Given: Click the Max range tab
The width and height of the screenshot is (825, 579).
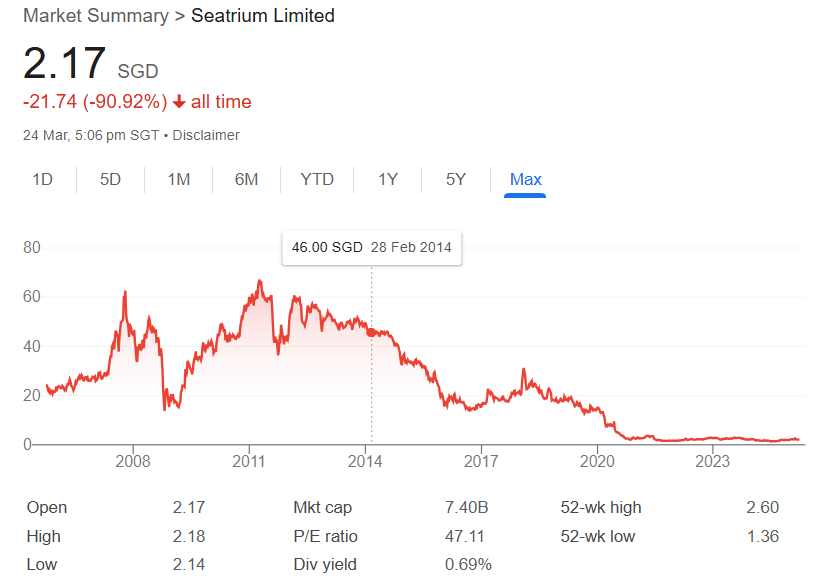Looking at the screenshot, I should [x=525, y=180].
